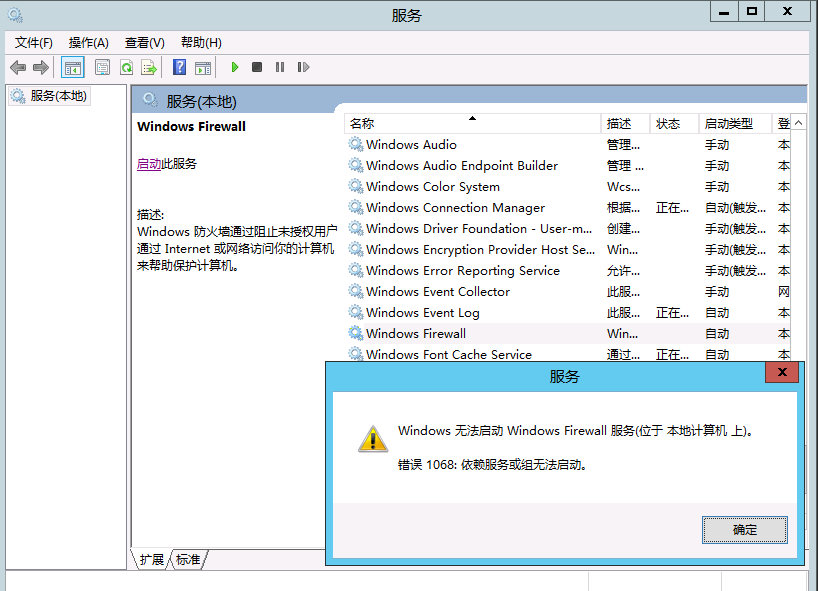818x591 pixels.
Task: Select Windows Encryption Provider Host Se... row
Action: click(x=480, y=249)
